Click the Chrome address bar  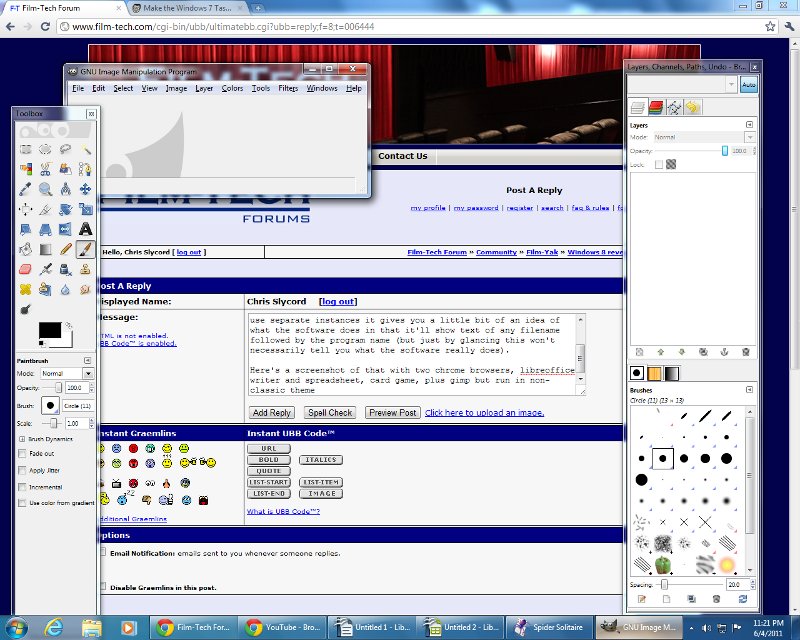[410, 27]
